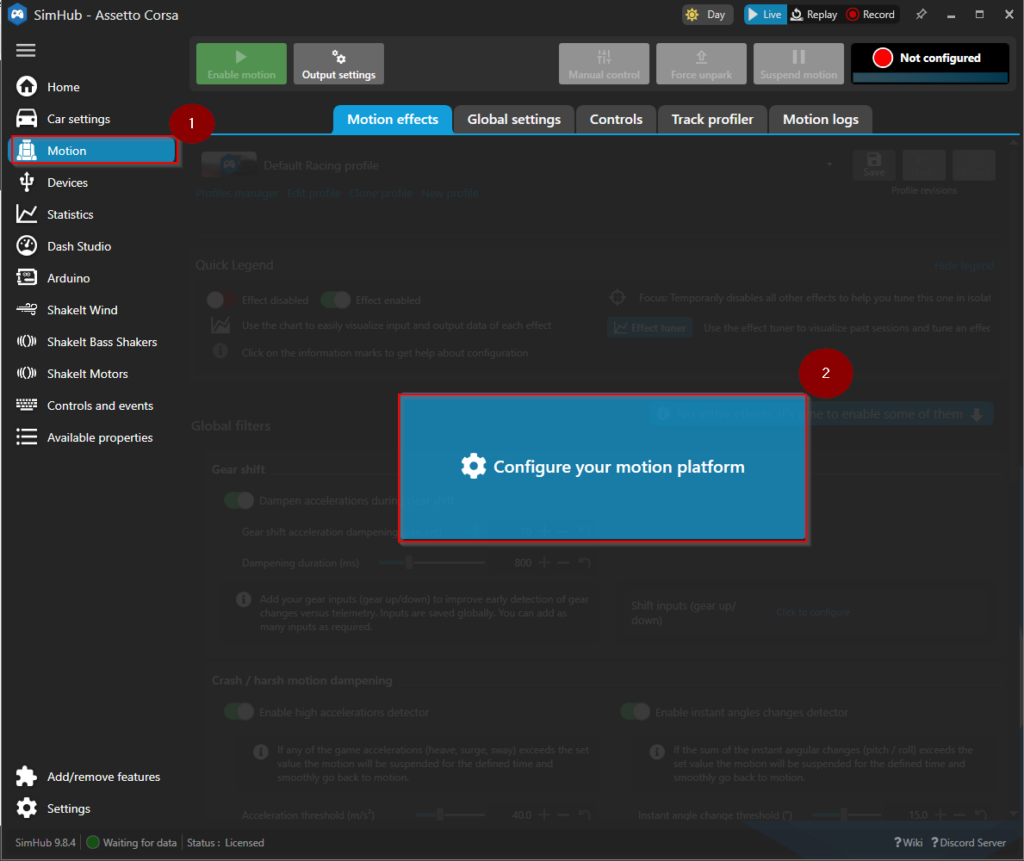Image resolution: width=1024 pixels, height=861 pixels.
Task: Open Manual control
Action: [604, 64]
